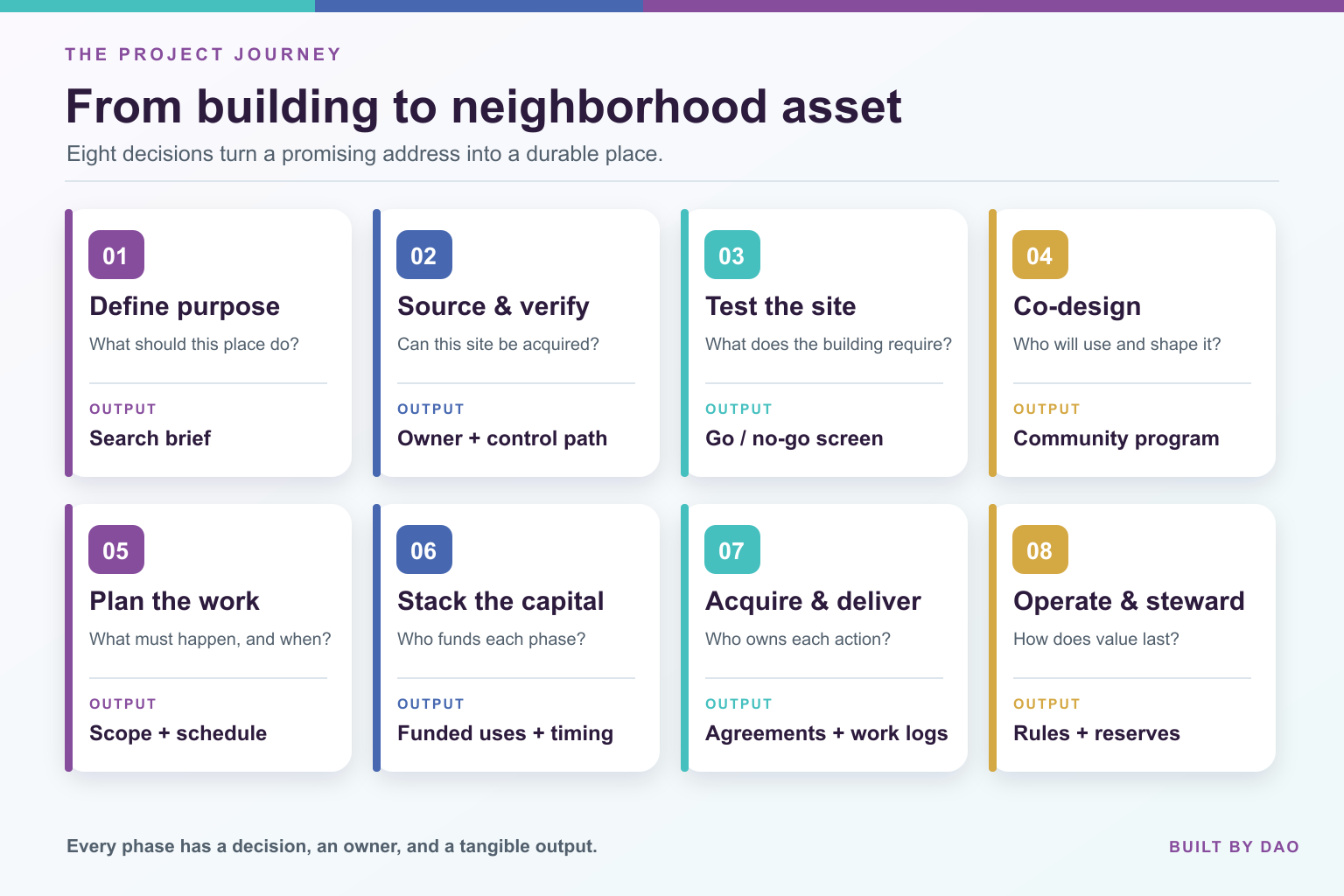1344x896 pixels.
Task: Click the "Every phase has a decision" footer line
Action: pyautogui.click(x=332, y=846)
